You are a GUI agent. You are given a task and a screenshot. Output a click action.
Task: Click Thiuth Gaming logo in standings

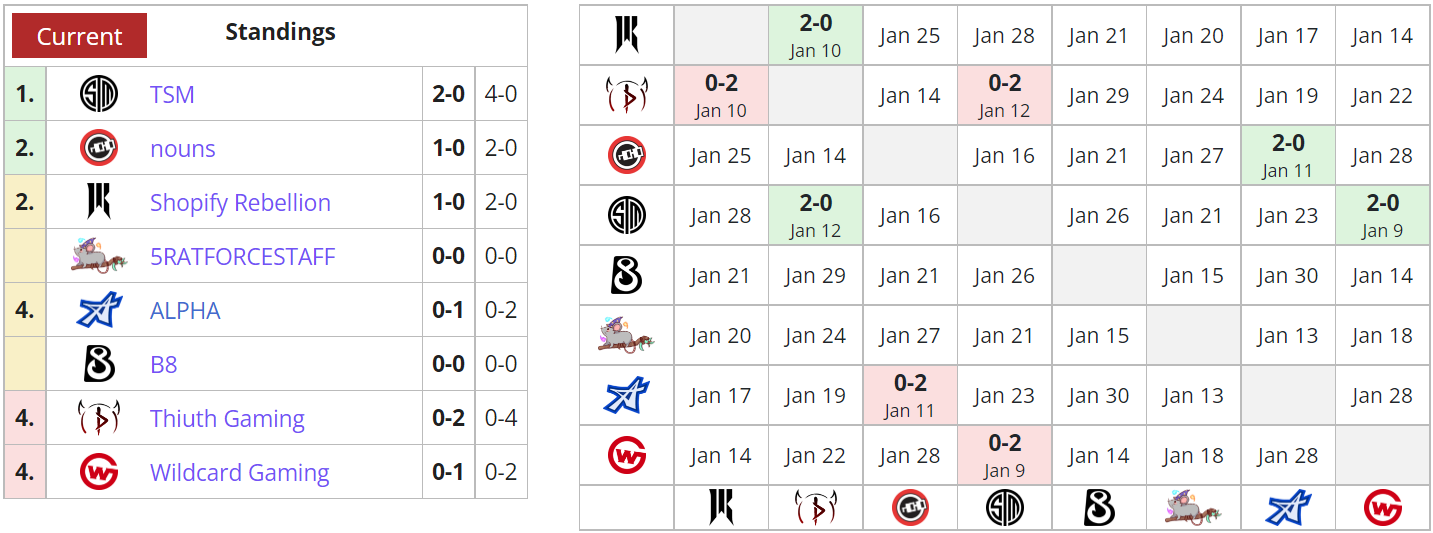click(98, 418)
